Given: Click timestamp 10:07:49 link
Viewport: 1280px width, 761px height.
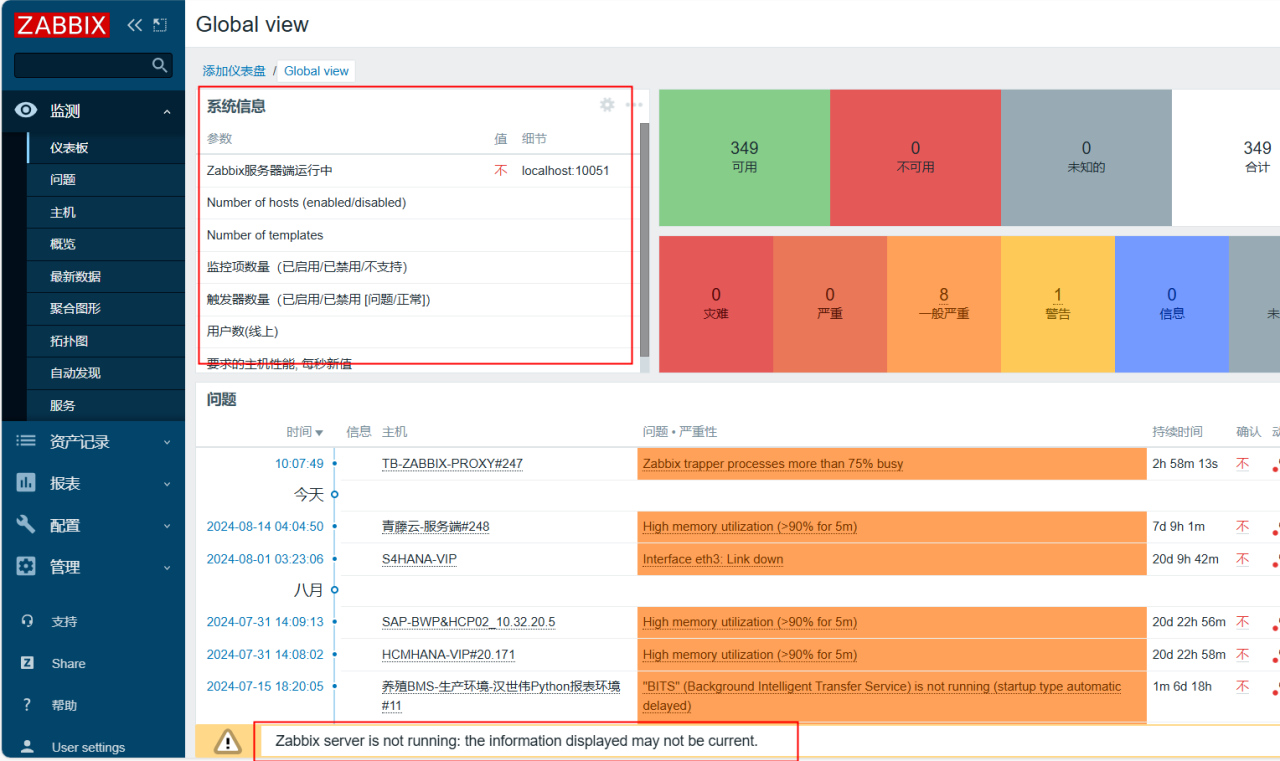Looking at the screenshot, I should coord(299,464).
